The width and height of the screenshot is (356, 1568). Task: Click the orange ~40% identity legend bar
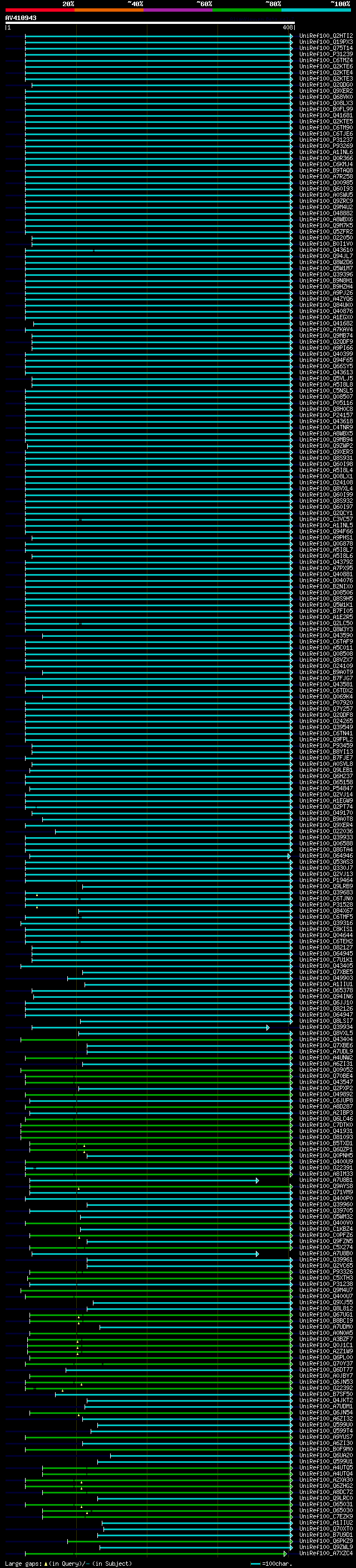(x=109, y=10)
